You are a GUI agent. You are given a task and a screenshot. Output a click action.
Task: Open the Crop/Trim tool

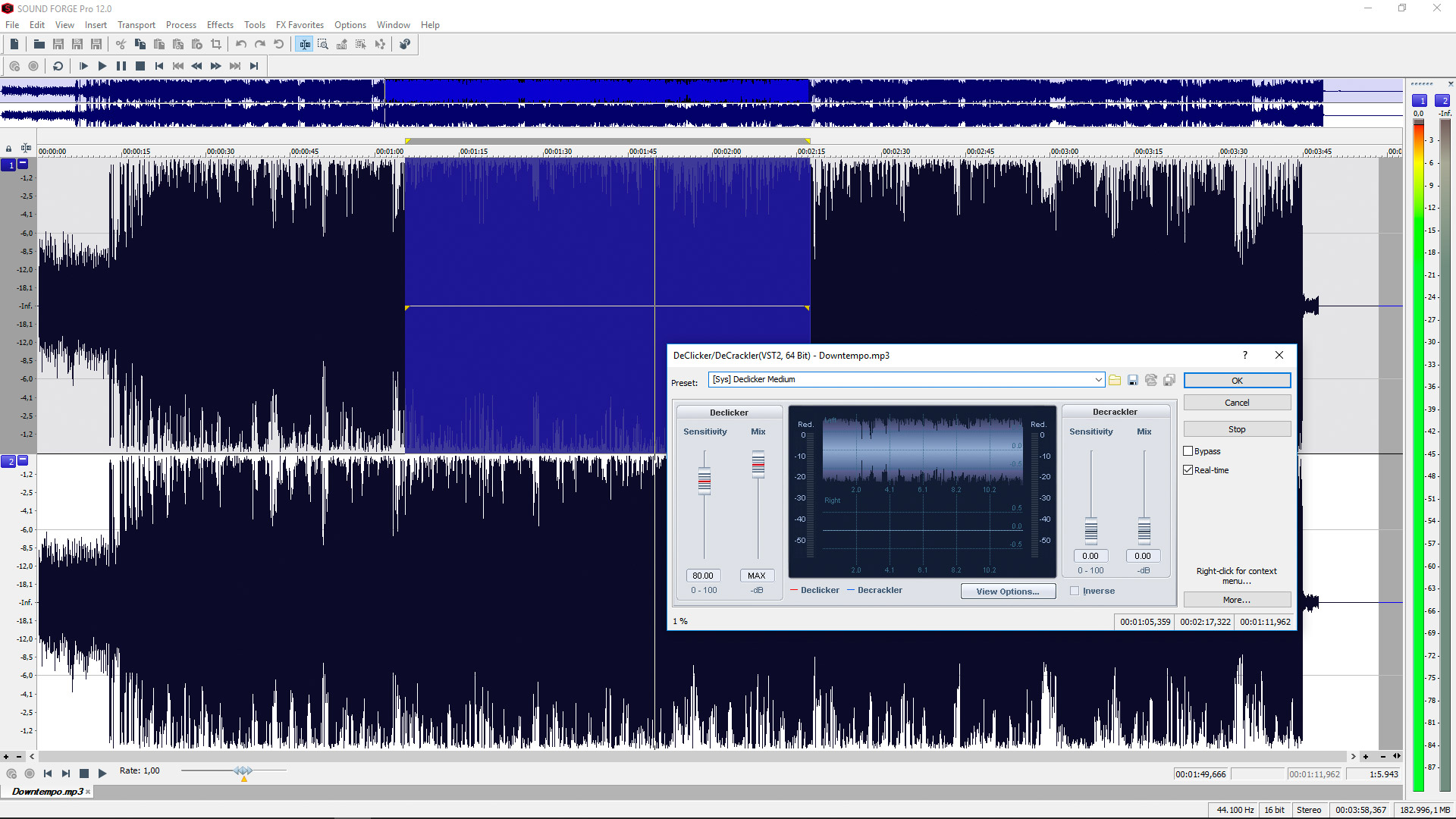217,44
